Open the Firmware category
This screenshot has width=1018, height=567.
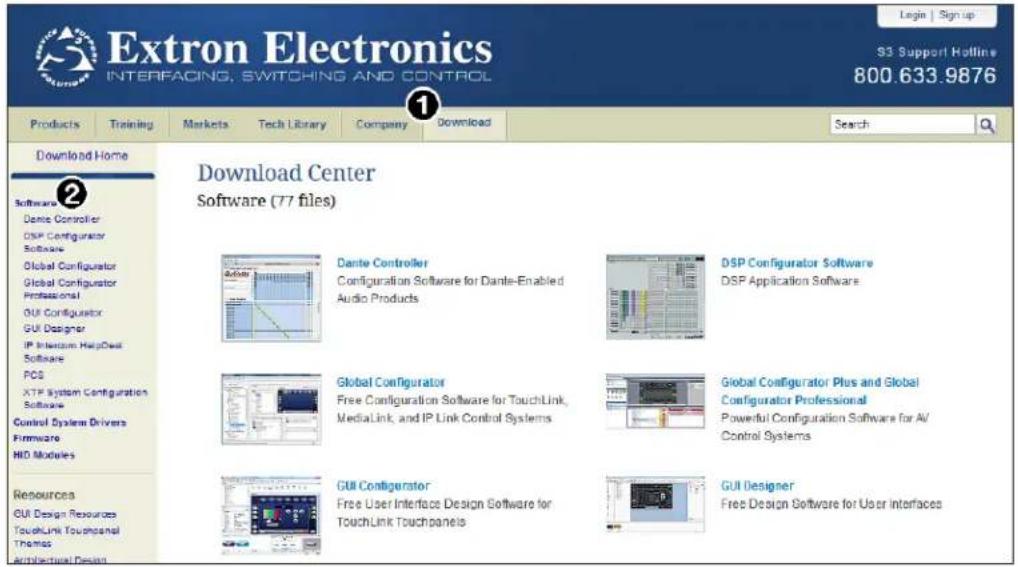(36, 438)
